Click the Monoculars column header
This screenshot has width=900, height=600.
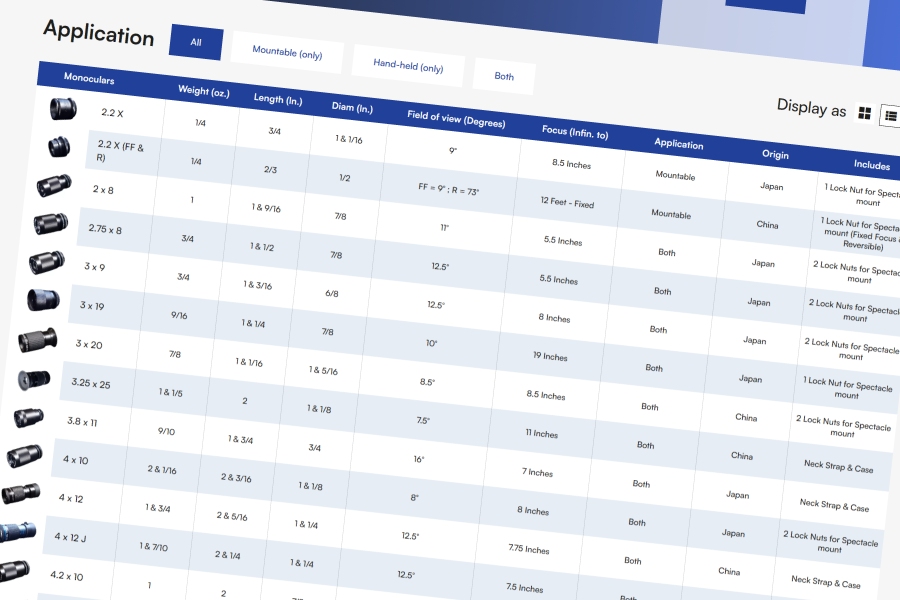tap(89, 77)
